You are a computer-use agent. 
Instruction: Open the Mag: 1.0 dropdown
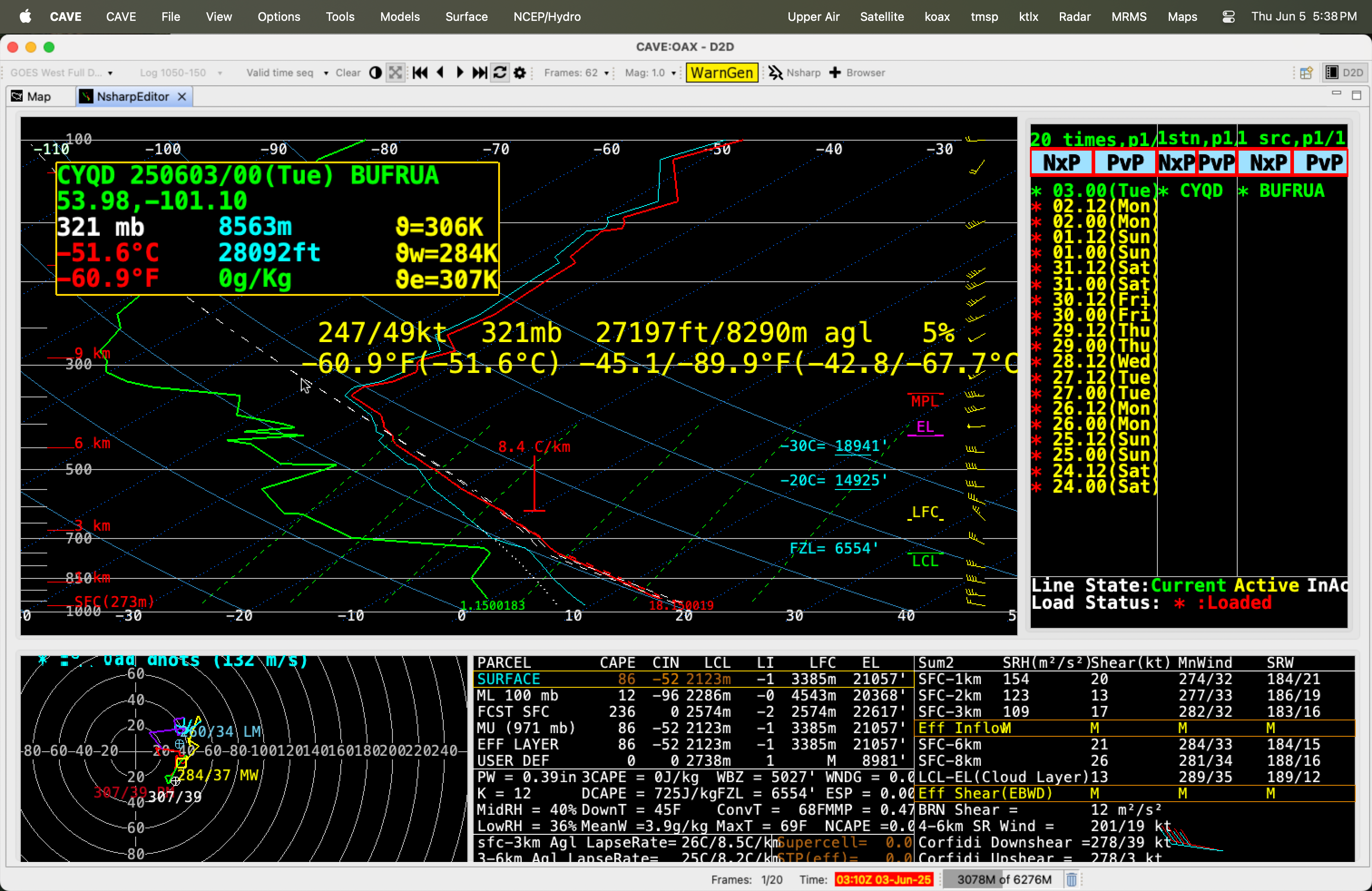click(x=650, y=73)
